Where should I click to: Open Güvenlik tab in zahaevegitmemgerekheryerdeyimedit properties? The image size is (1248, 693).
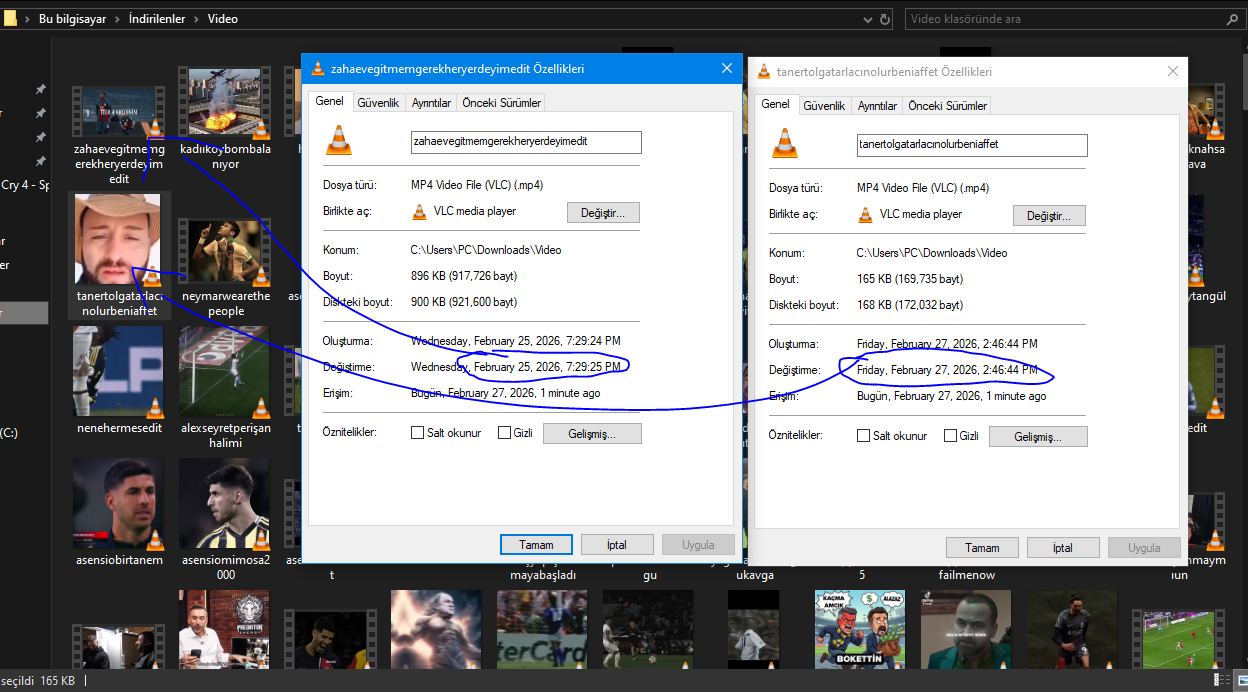(379, 102)
